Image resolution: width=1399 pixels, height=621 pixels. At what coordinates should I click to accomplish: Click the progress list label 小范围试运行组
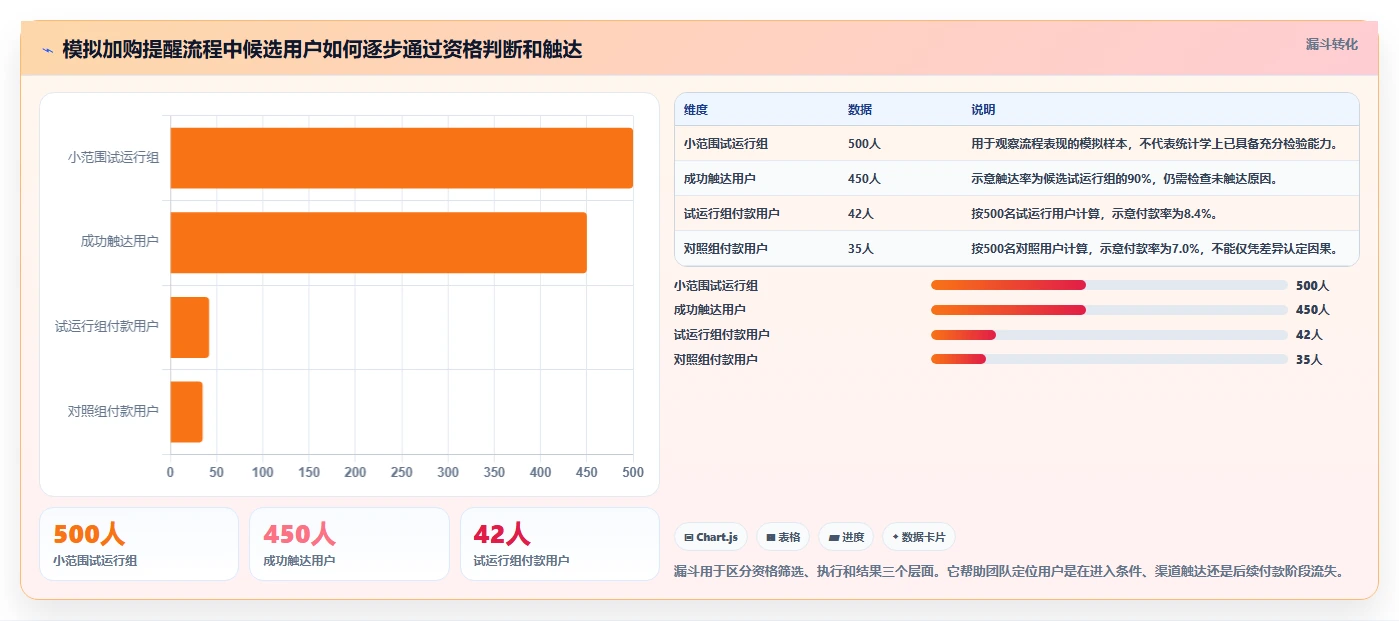point(716,285)
